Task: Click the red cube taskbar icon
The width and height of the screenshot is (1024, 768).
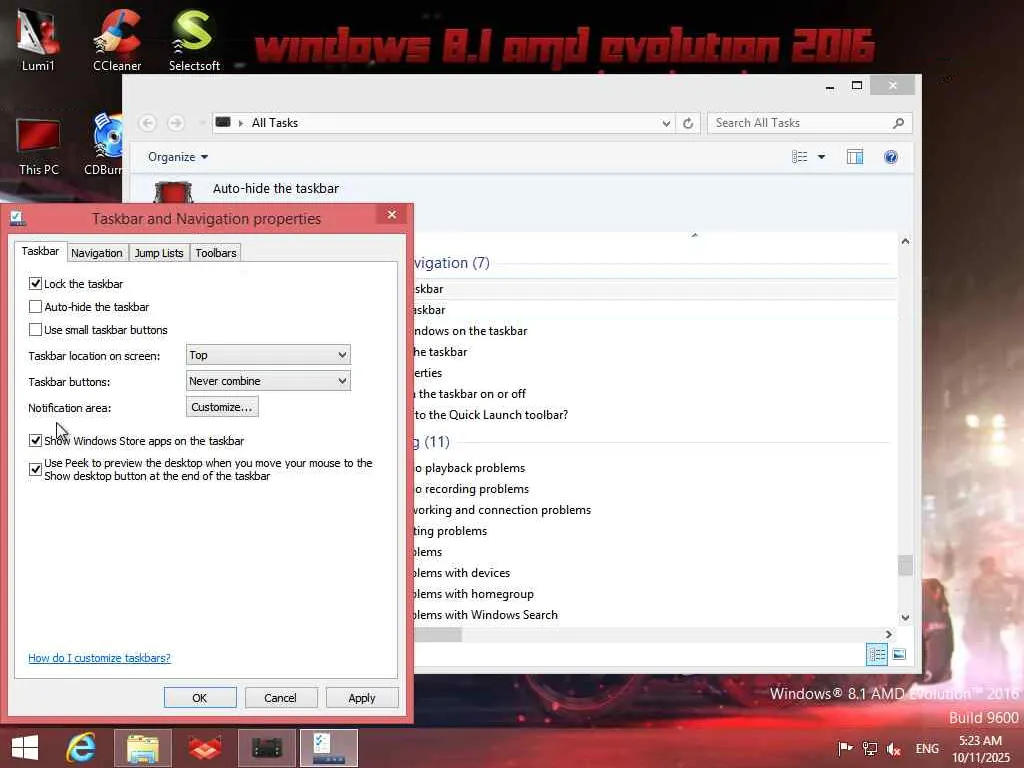Action: pos(205,748)
